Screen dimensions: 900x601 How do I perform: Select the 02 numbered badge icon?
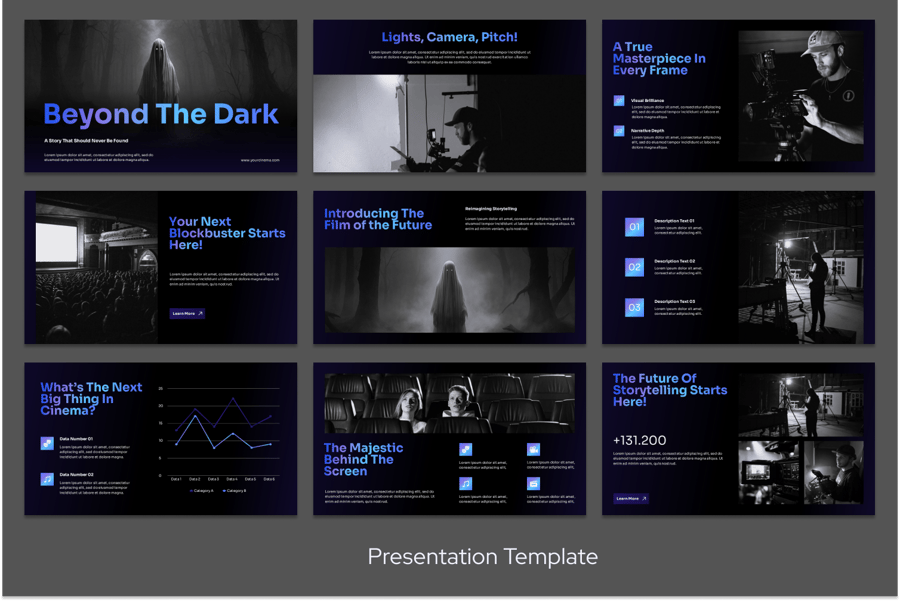point(634,267)
